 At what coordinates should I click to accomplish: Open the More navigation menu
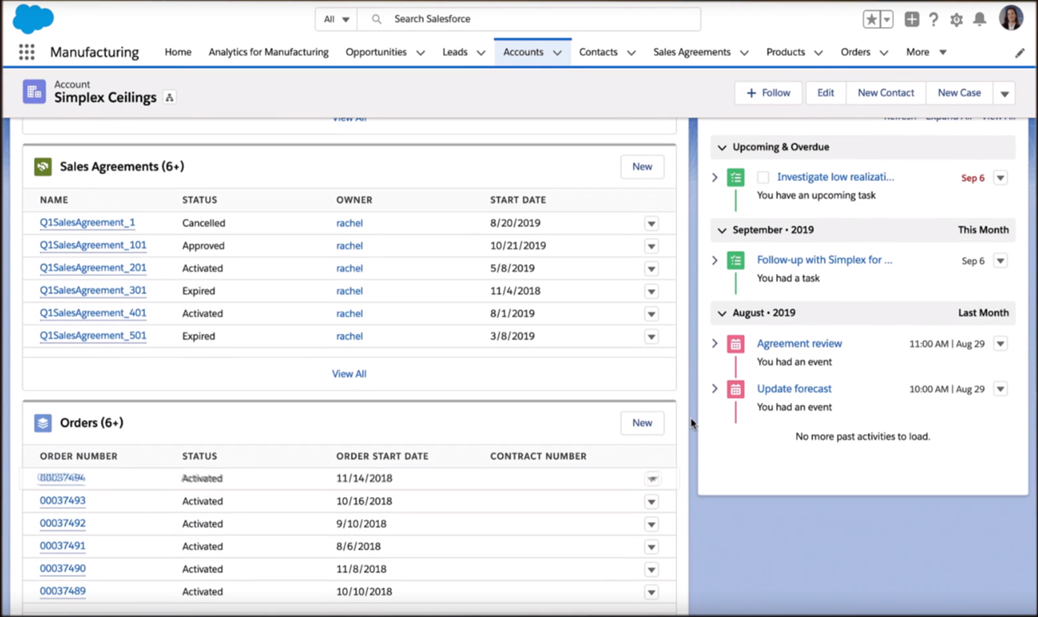point(925,52)
